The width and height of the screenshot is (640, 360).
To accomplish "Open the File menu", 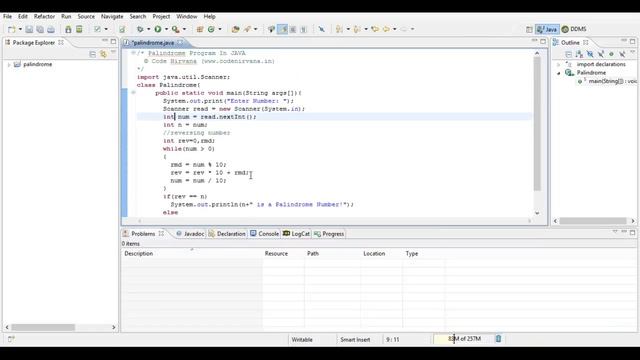I will point(8,17).
